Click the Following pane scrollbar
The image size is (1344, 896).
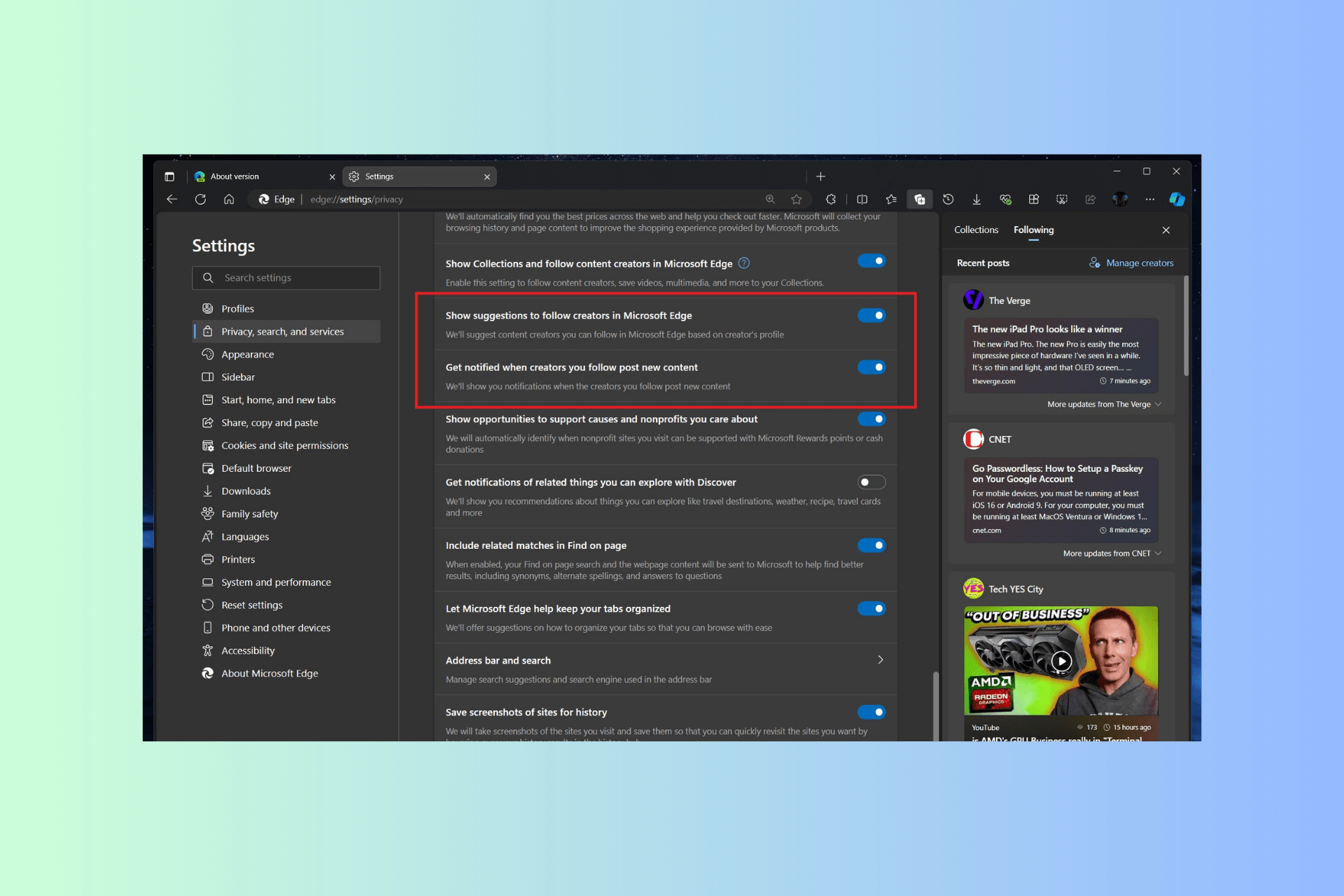(1186, 326)
